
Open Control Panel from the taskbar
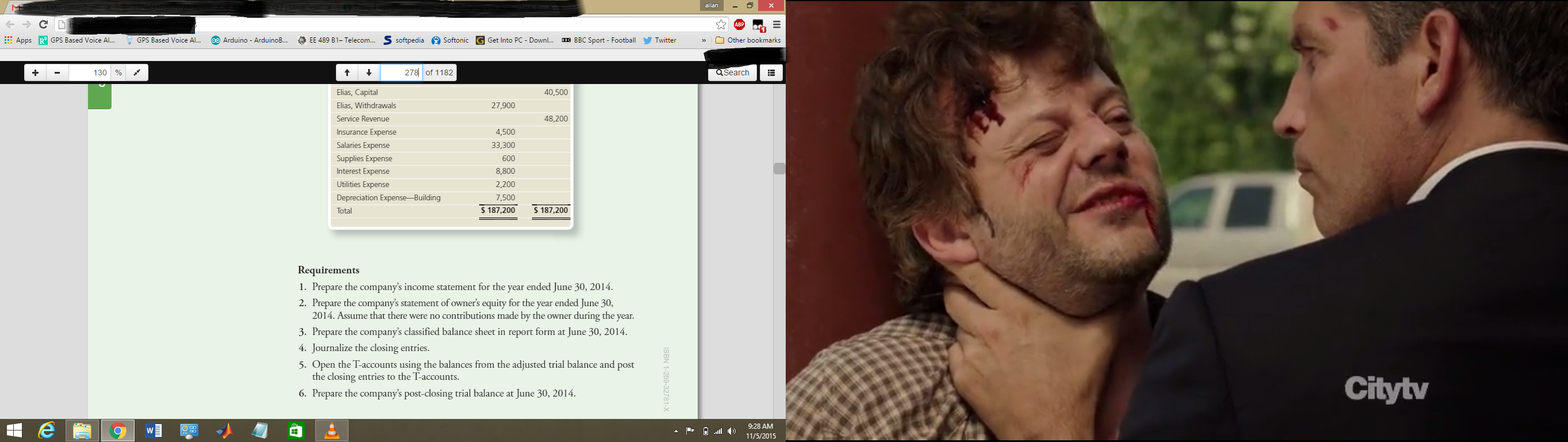coord(189,431)
